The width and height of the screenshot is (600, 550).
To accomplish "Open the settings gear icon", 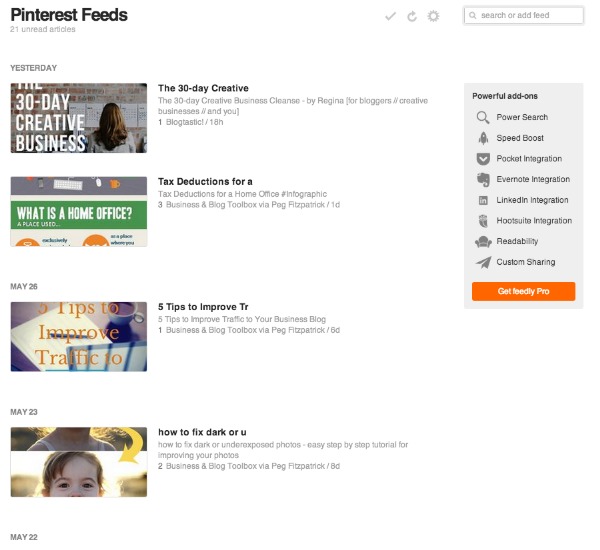I will coord(433,16).
